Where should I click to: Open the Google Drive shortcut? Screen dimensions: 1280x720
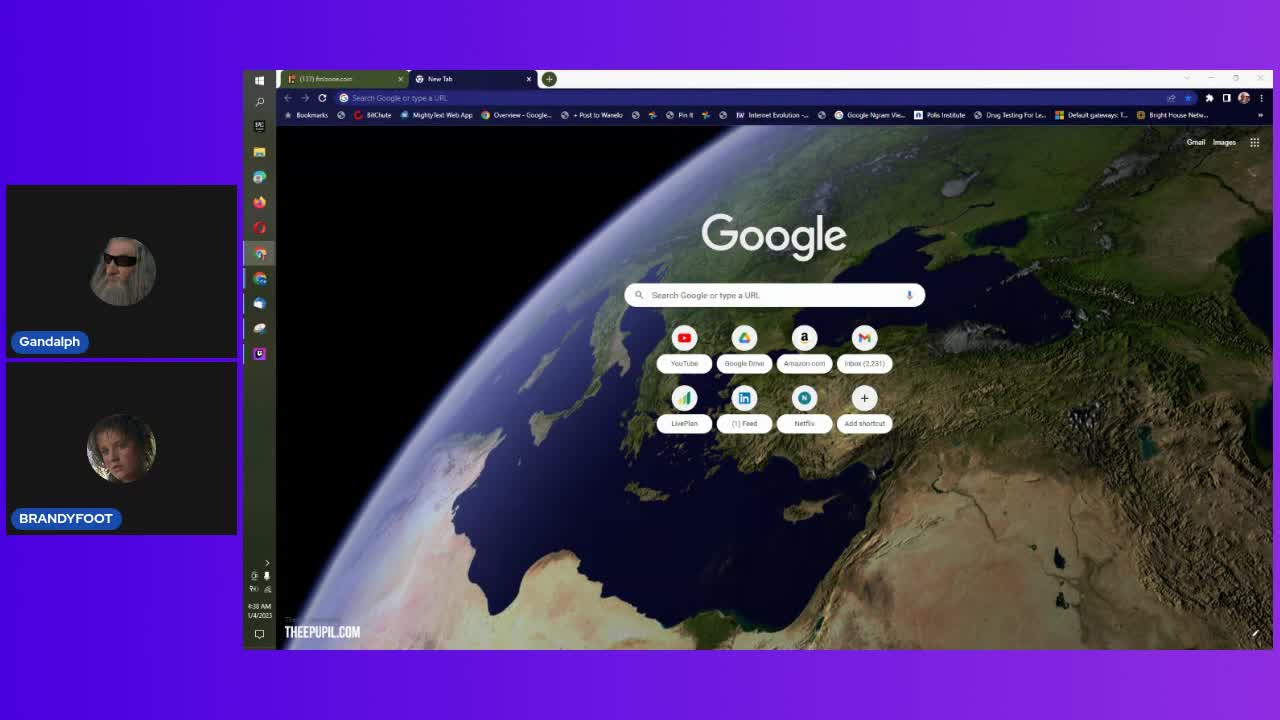744,348
